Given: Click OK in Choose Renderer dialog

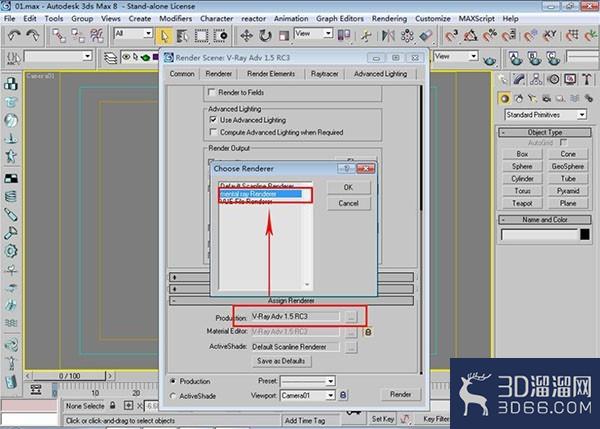Looking at the screenshot, I should coord(348,187).
